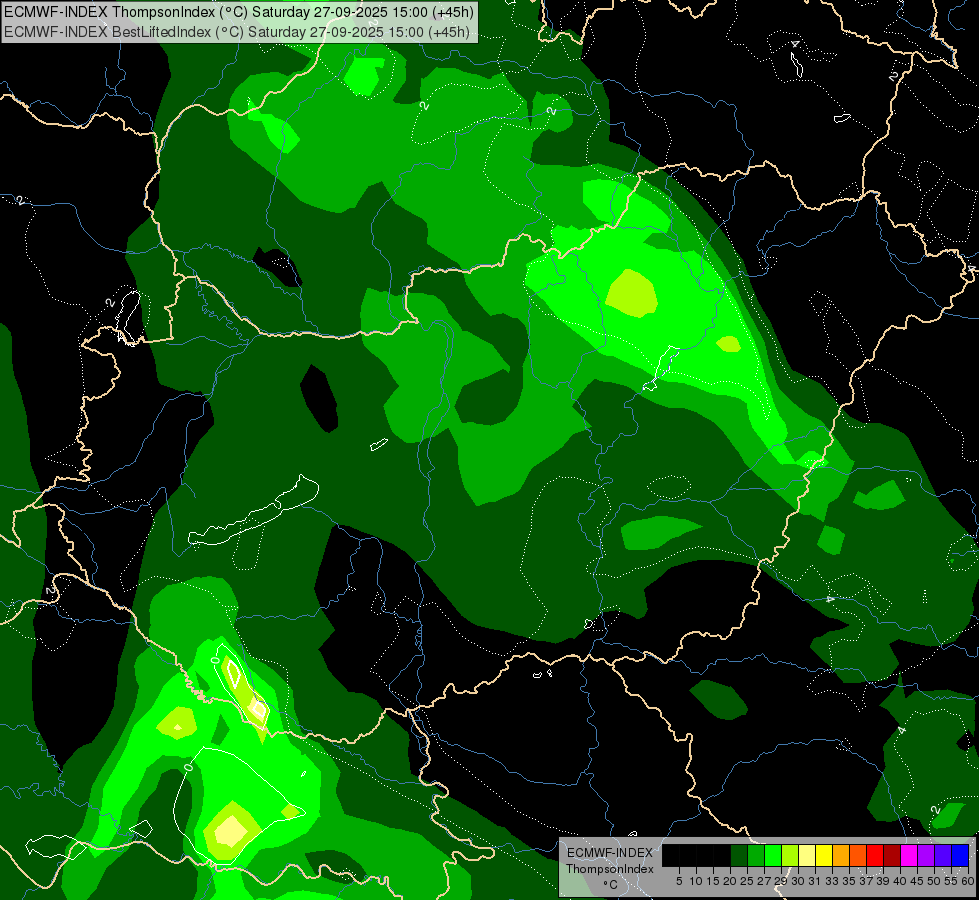
Task: Select the purple 45–50 legend swatch
Action: coord(925,855)
